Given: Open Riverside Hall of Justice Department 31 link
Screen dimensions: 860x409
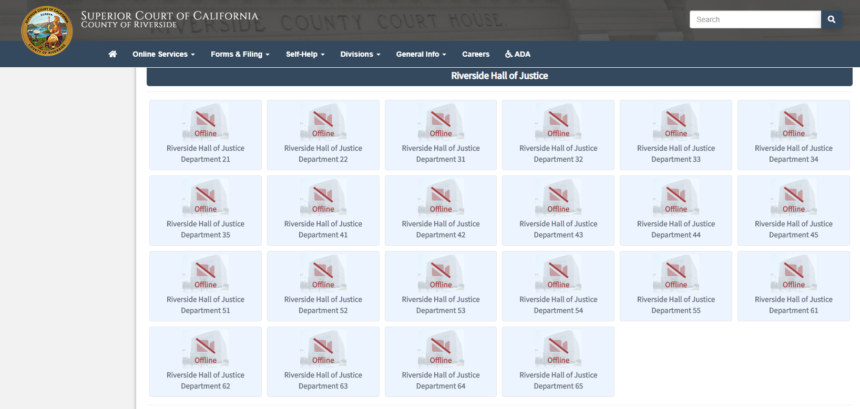Looking at the screenshot, I should 440,153.
